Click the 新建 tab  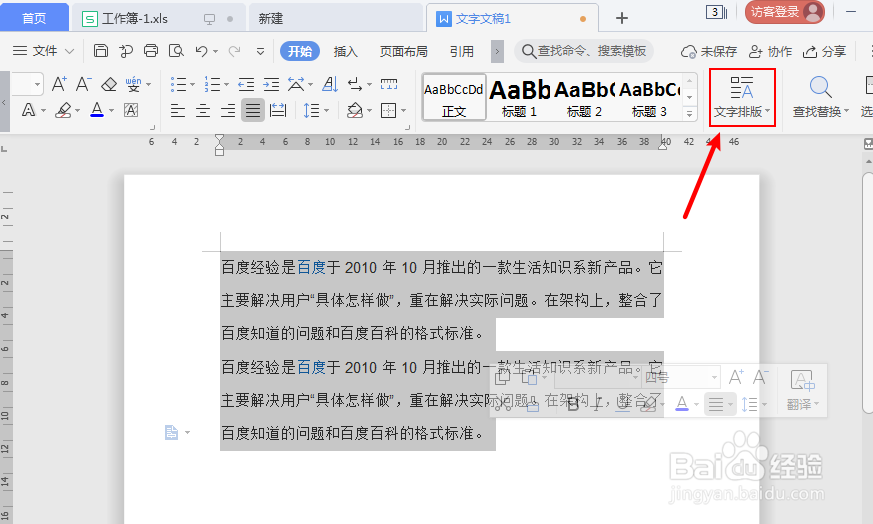[x=335, y=18]
